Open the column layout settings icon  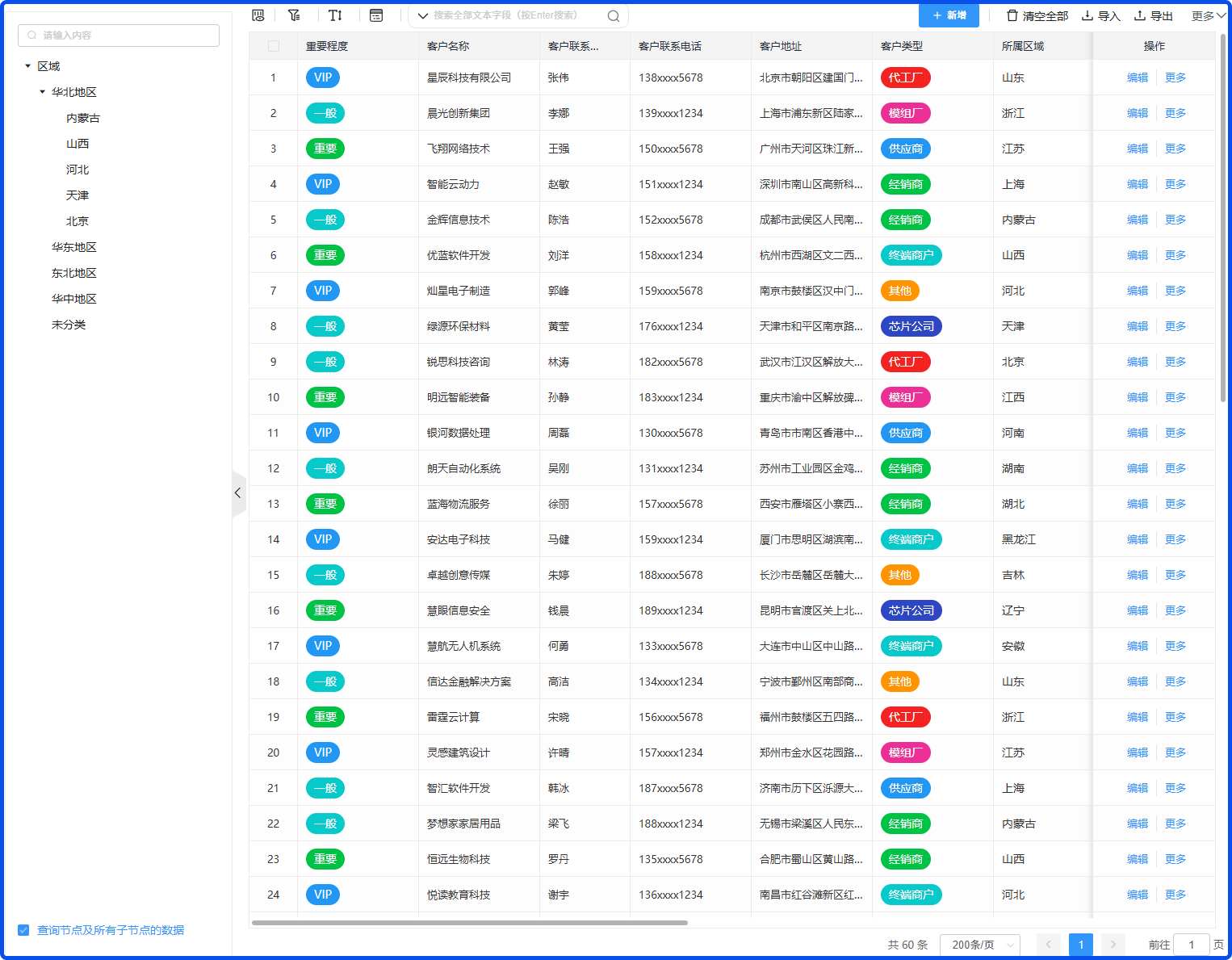pyautogui.click(x=376, y=15)
